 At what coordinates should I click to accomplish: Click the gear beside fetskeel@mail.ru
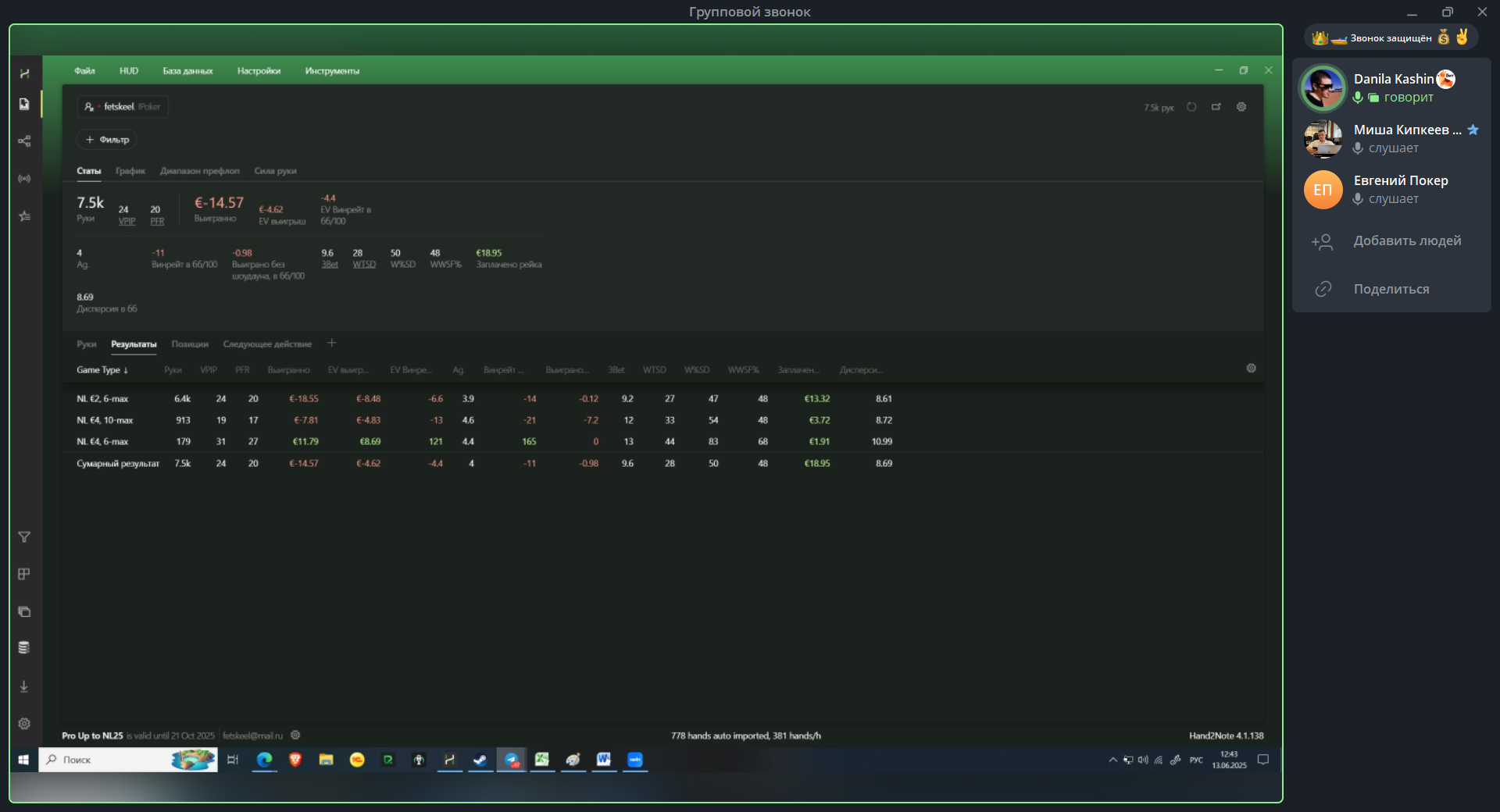[x=295, y=735]
